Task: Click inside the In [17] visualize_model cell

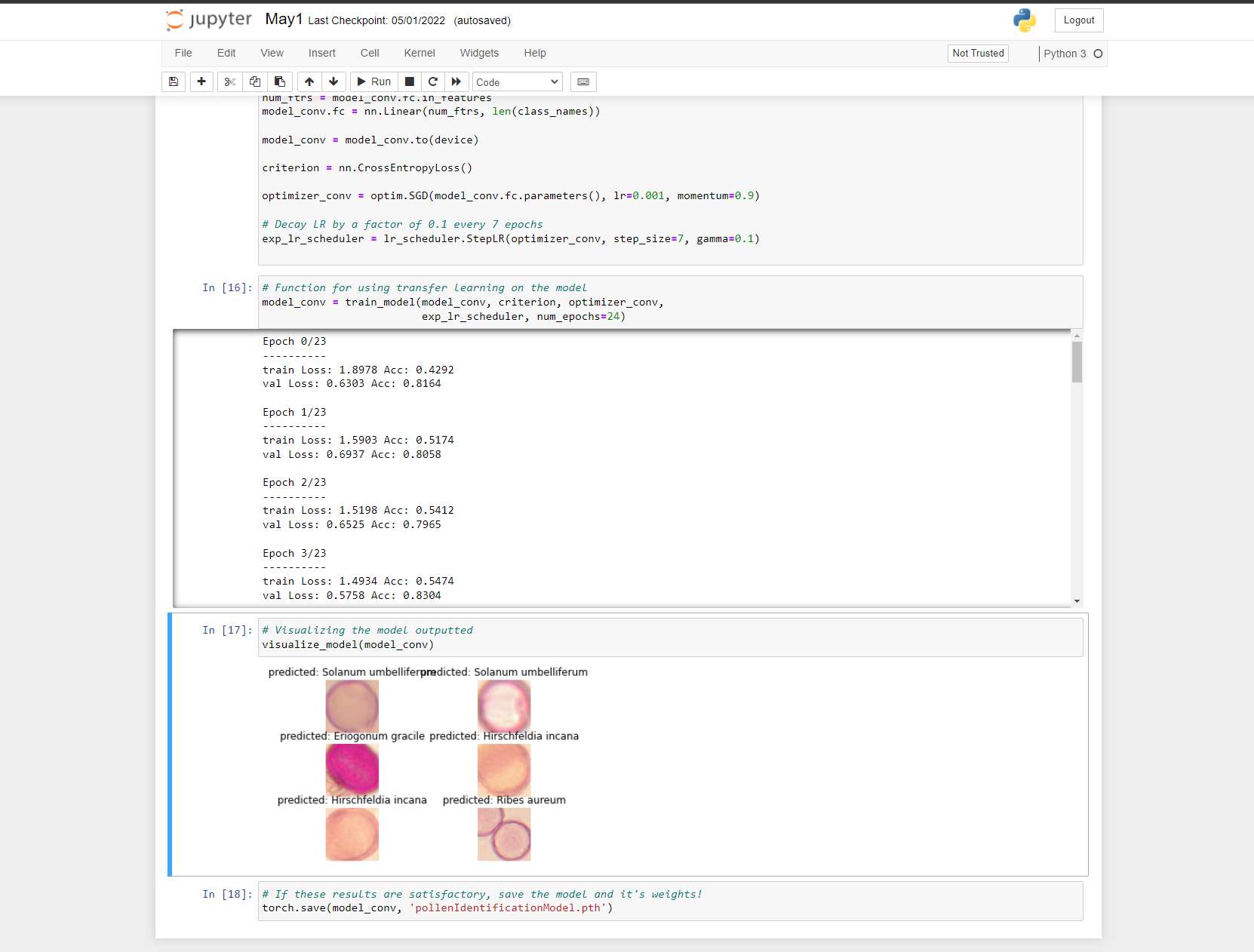Action: [670, 637]
